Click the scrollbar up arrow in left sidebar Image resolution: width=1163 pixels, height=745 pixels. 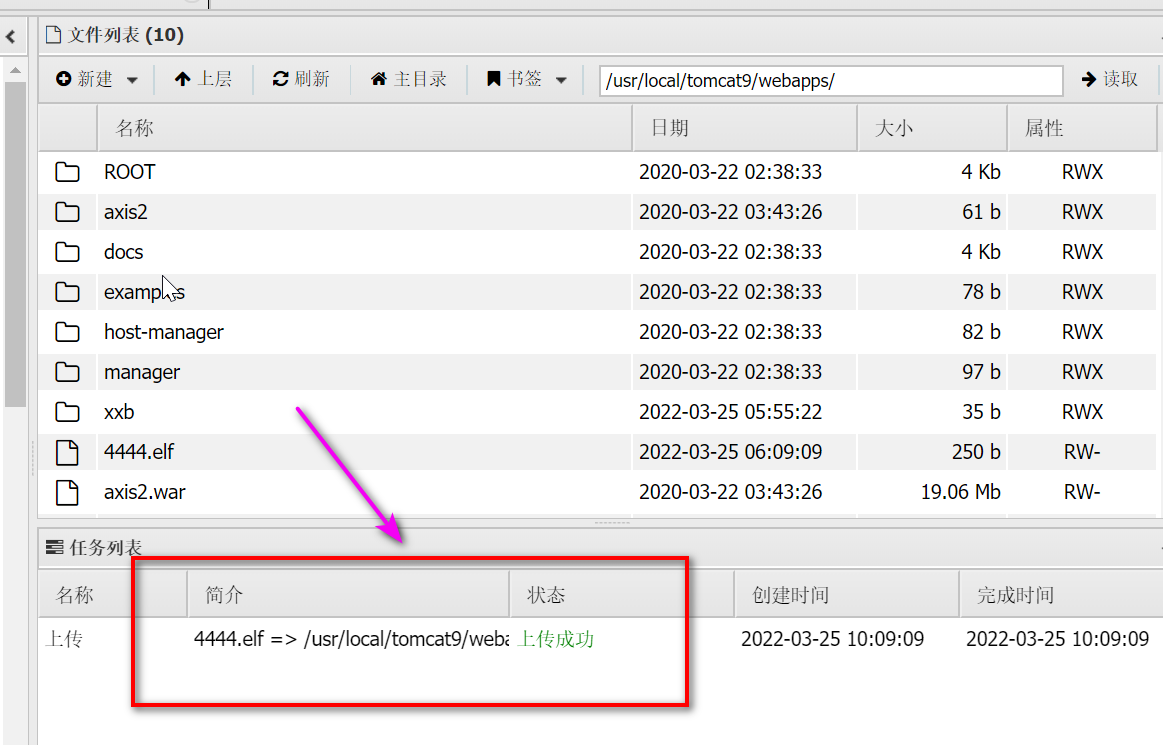click(x=15, y=71)
